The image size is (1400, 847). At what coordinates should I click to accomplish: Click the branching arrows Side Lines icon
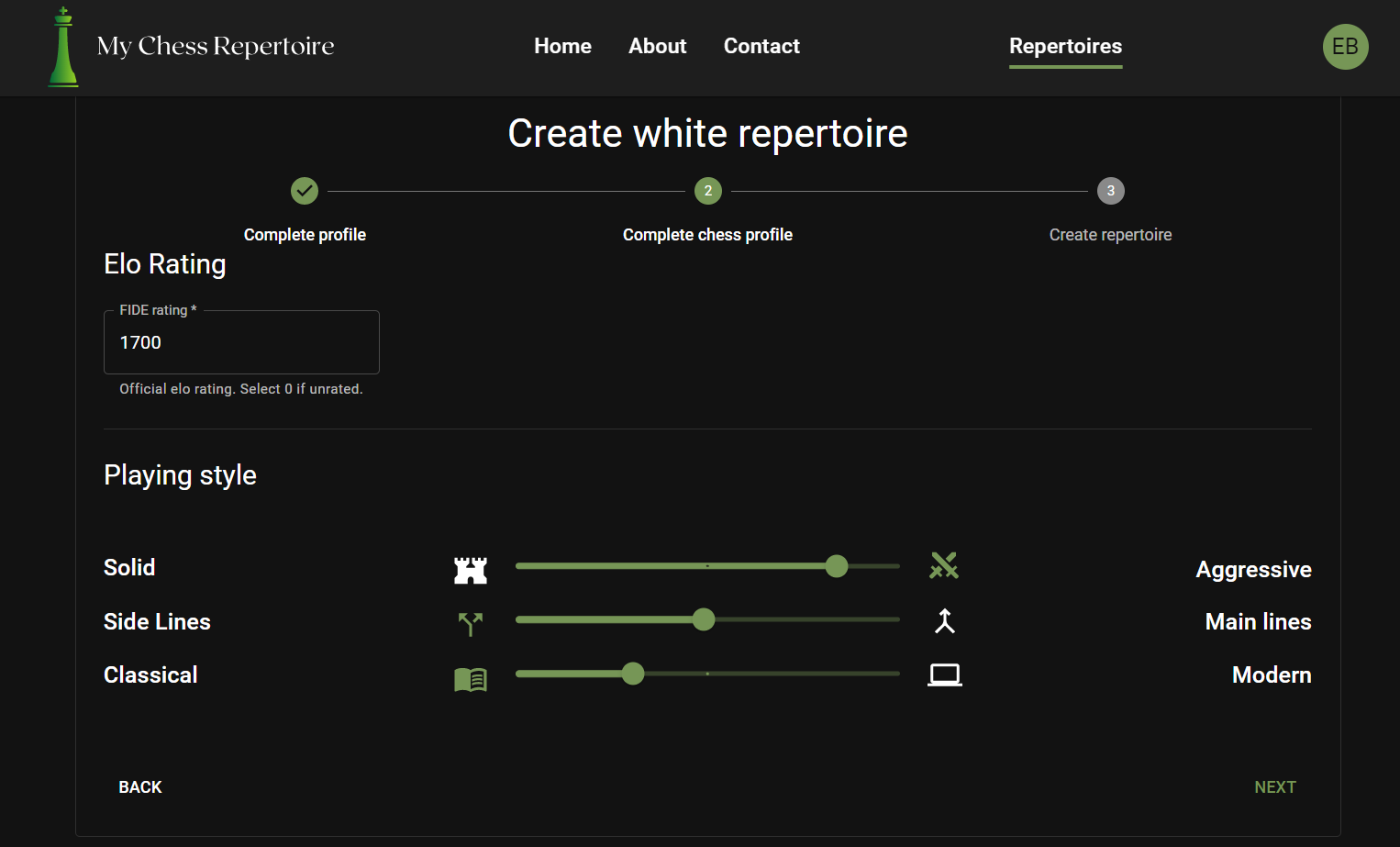tap(471, 622)
